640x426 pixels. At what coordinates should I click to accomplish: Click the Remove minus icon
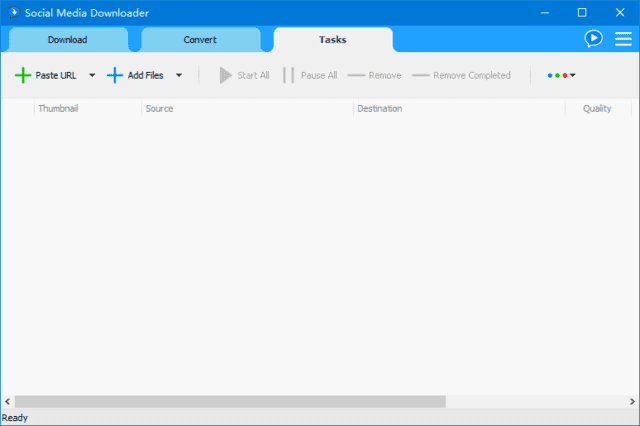(x=356, y=75)
